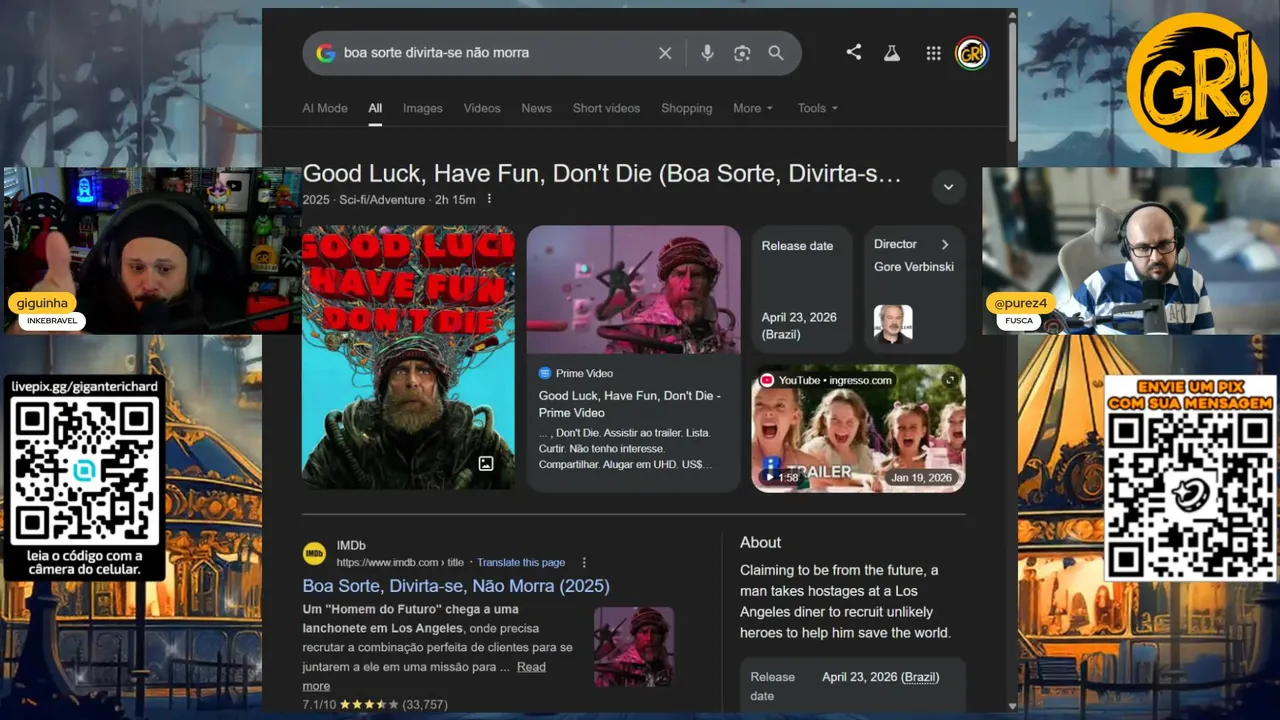This screenshot has width=1280, height=720.
Task: Click the livepix.gg/giganterichard QR code
Action: click(x=84, y=470)
